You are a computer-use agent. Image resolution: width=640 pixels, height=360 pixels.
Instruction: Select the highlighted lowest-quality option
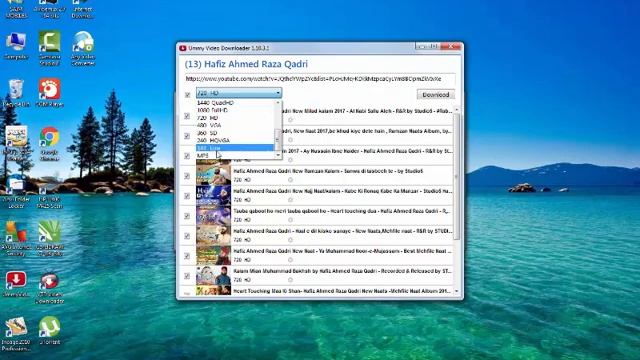coord(235,148)
